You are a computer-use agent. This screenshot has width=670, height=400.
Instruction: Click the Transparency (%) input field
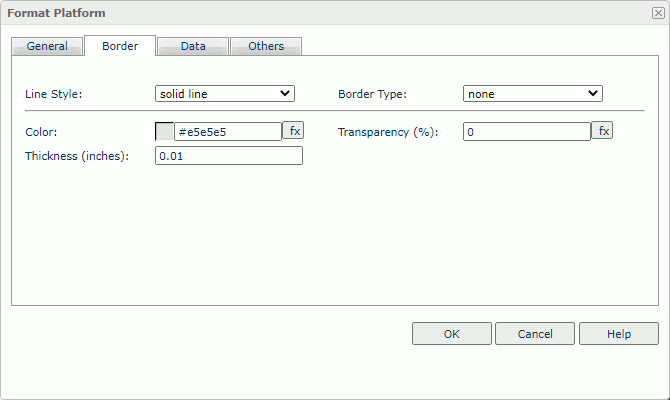coord(526,131)
